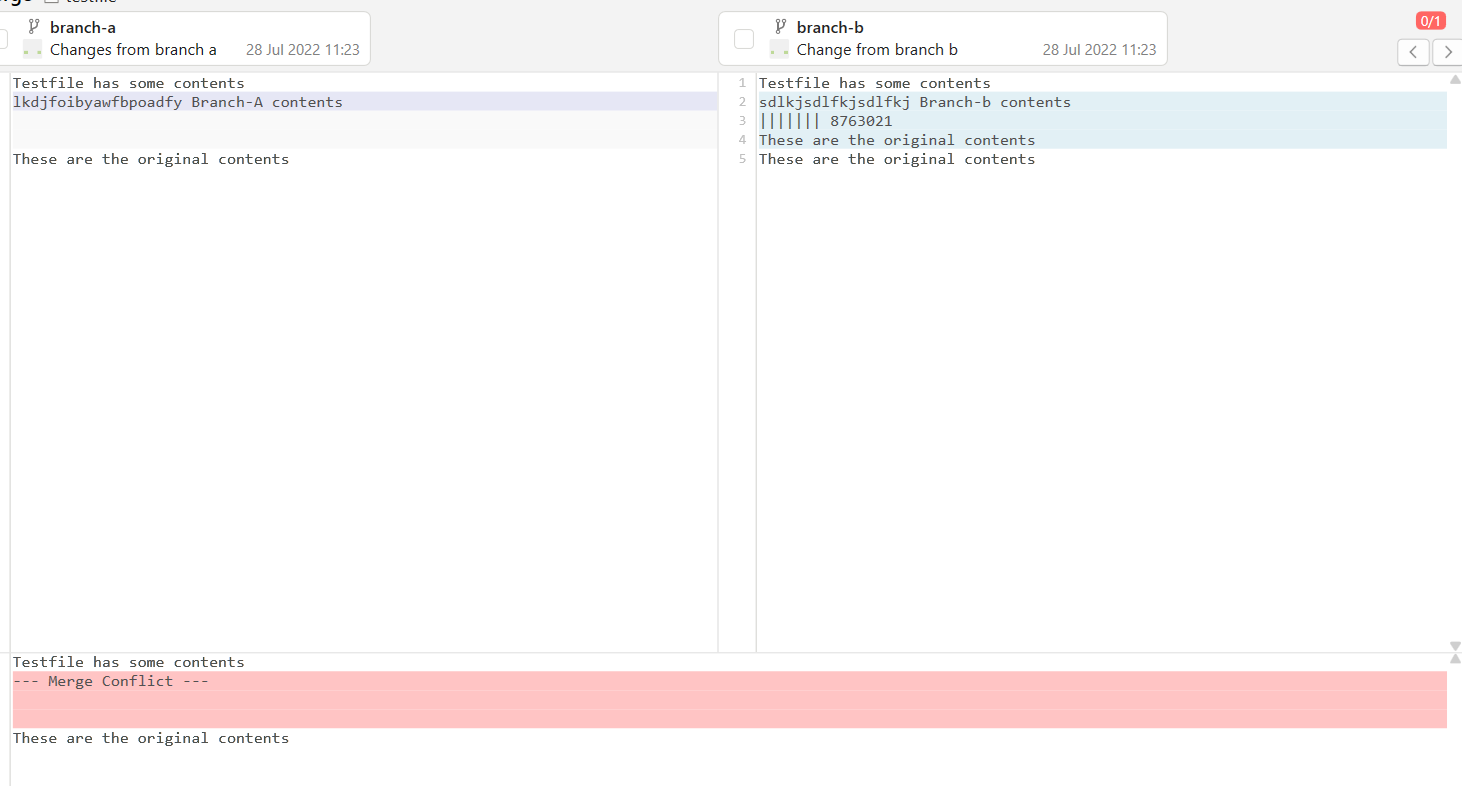Screen dimensions: 1462x786
Task: Click the branch icon next to branch-b
Action: coord(779,27)
